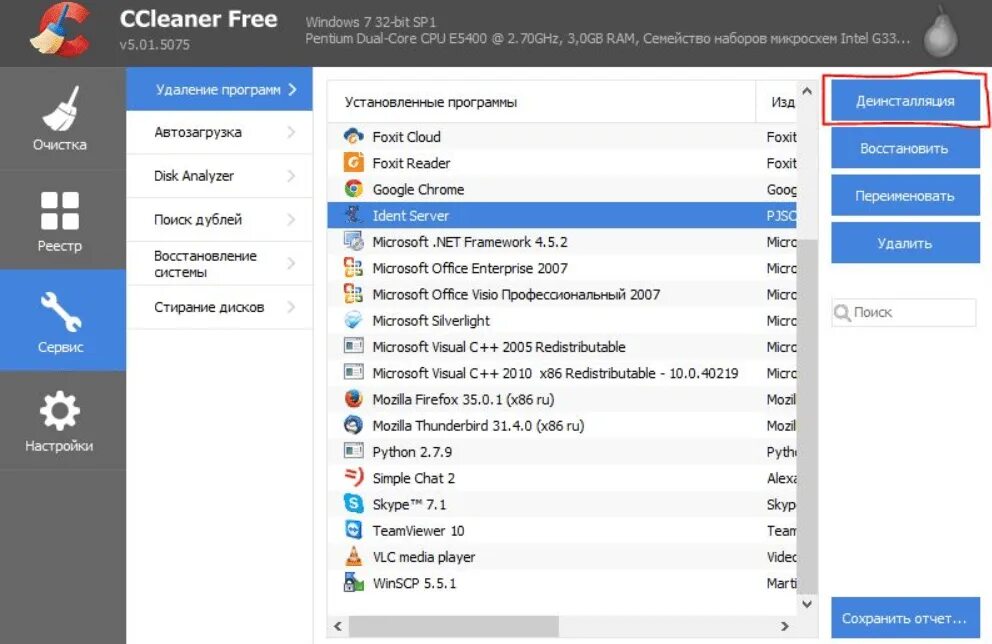Click the Google Chrome program icon
Image resolution: width=992 pixels, height=644 pixels.
point(353,189)
